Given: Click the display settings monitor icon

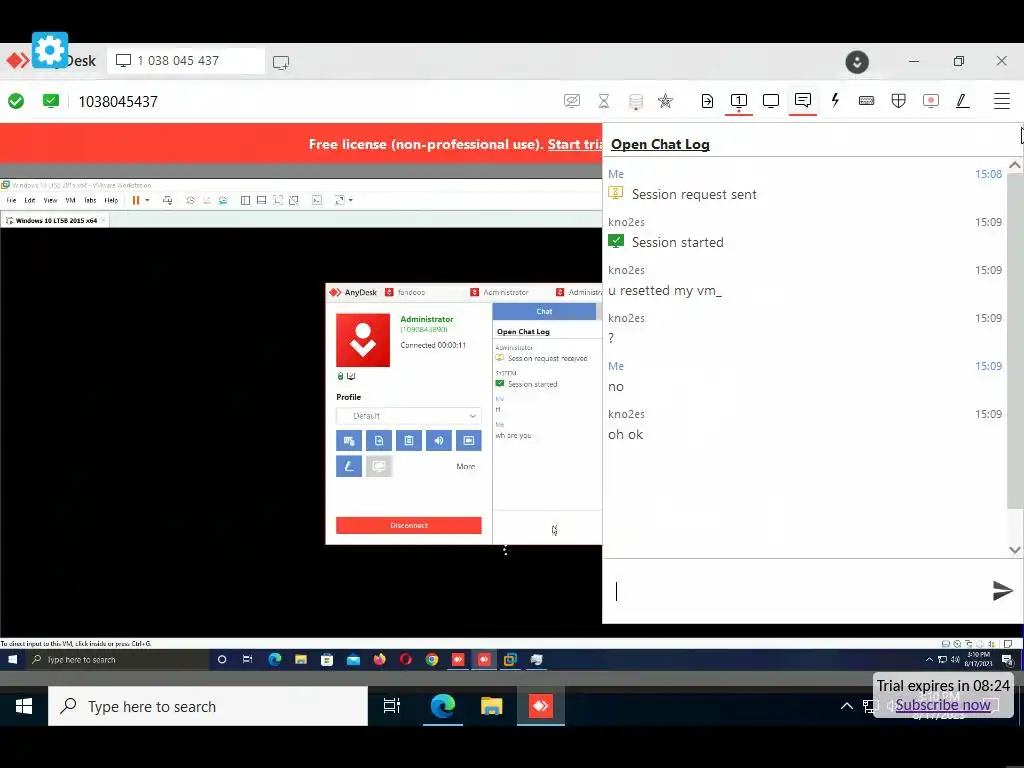Looking at the screenshot, I should [771, 101].
